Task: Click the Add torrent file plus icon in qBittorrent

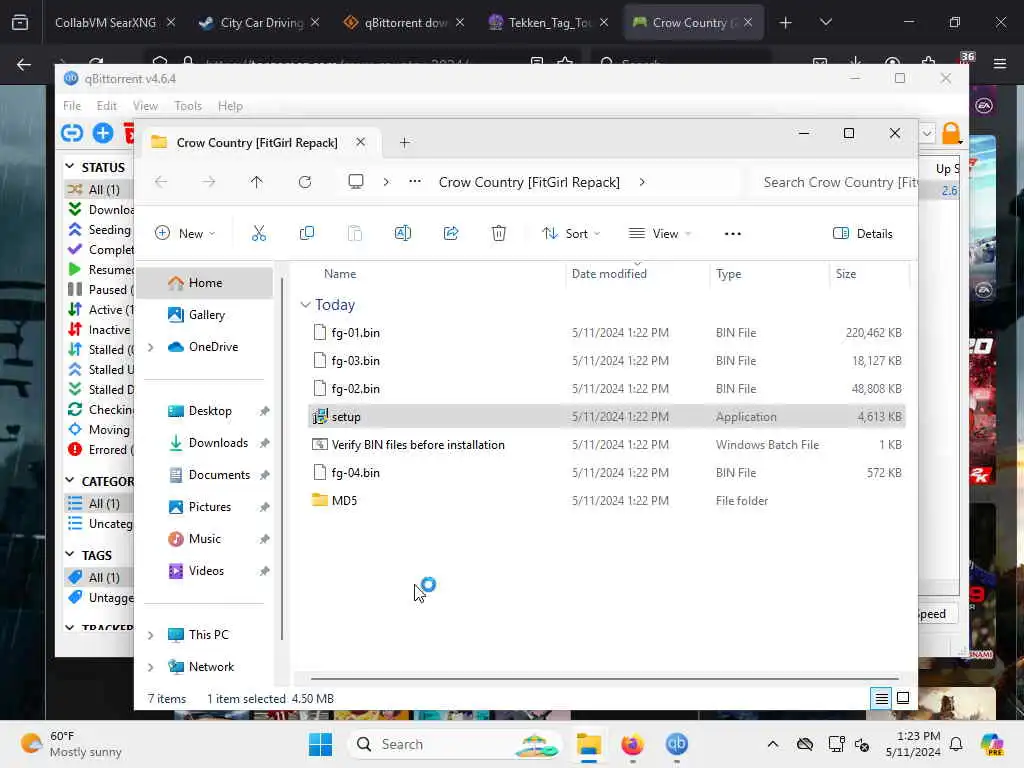Action: tap(103, 133)
